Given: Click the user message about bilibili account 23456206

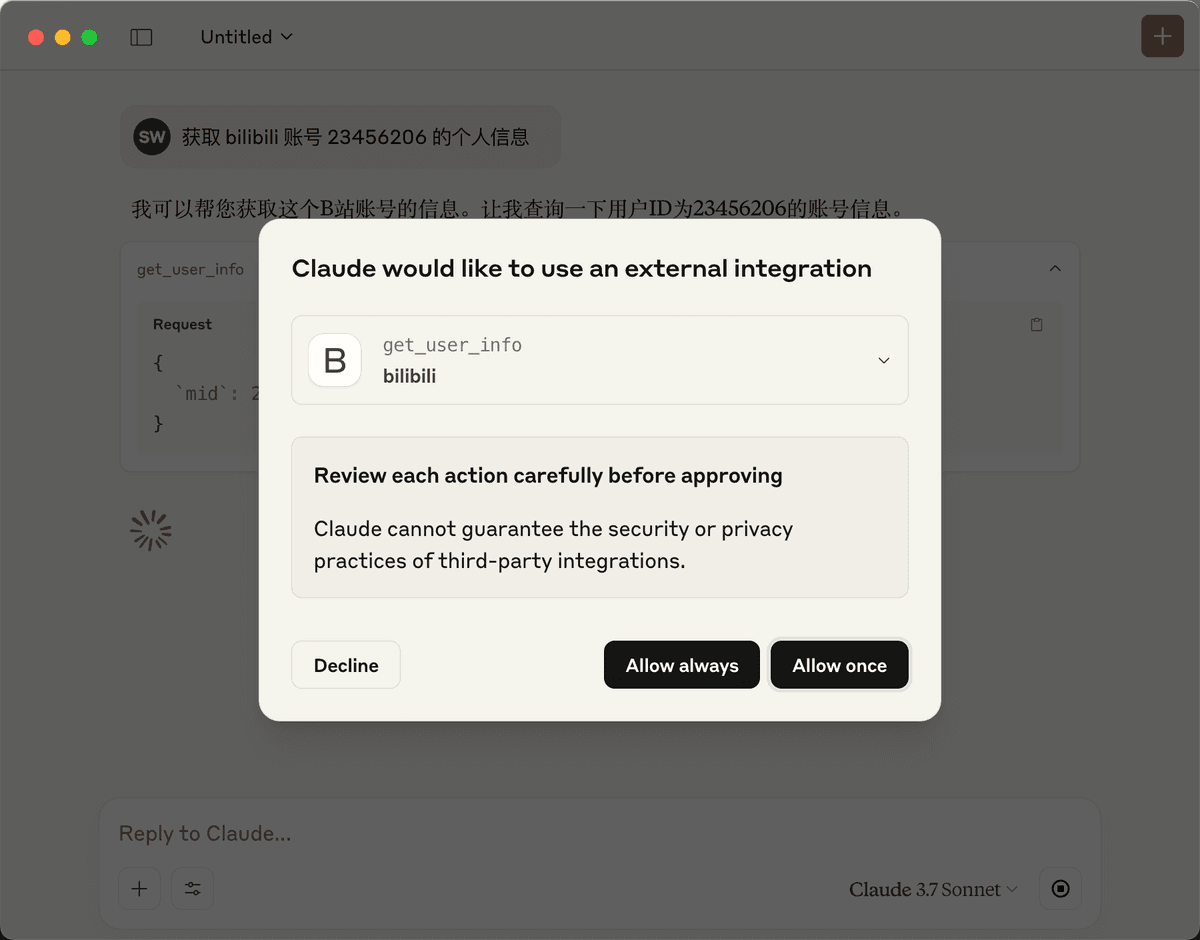Looking at the screenshot, I should (x=355, y=137).
